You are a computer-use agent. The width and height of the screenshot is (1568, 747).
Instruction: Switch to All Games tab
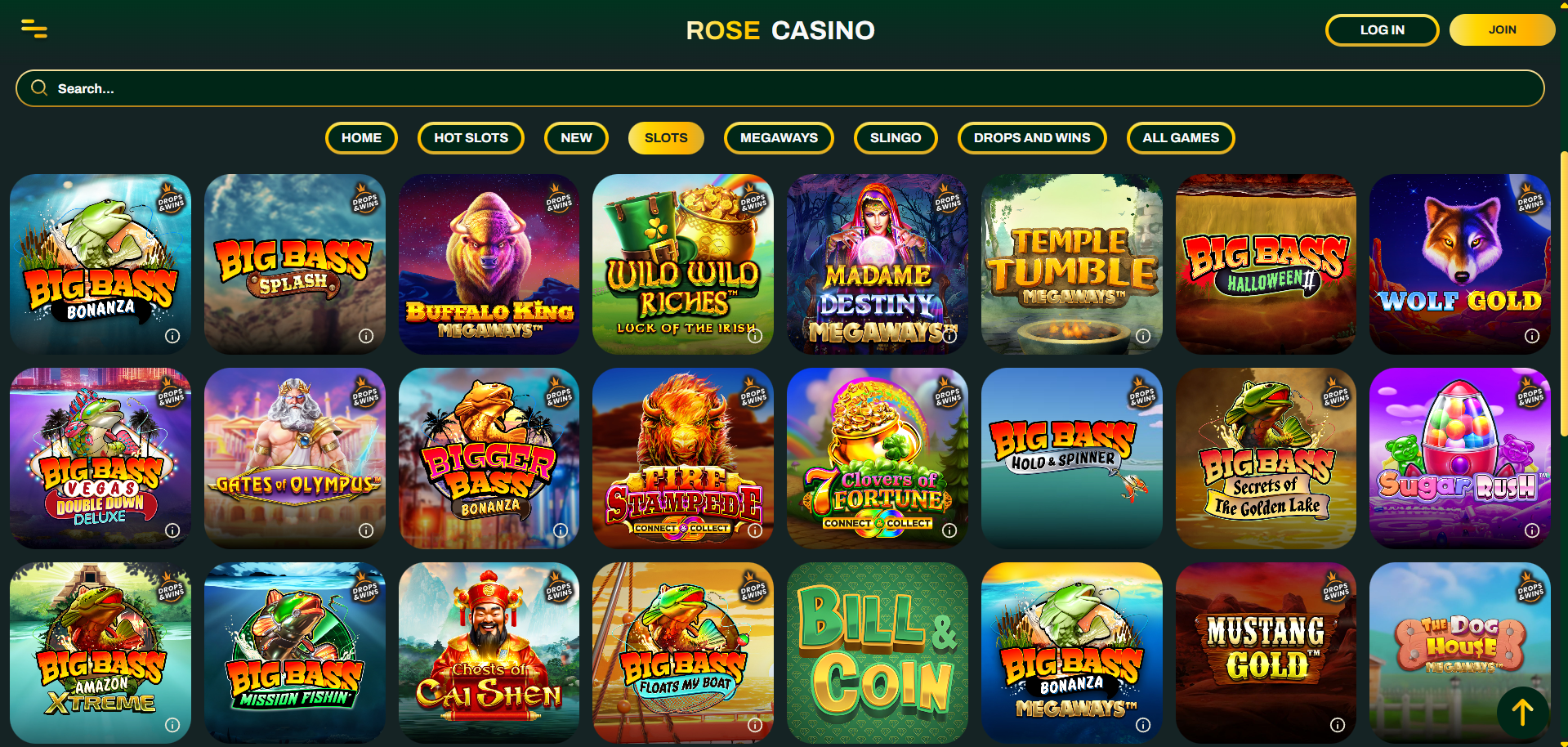[1181, 137]
